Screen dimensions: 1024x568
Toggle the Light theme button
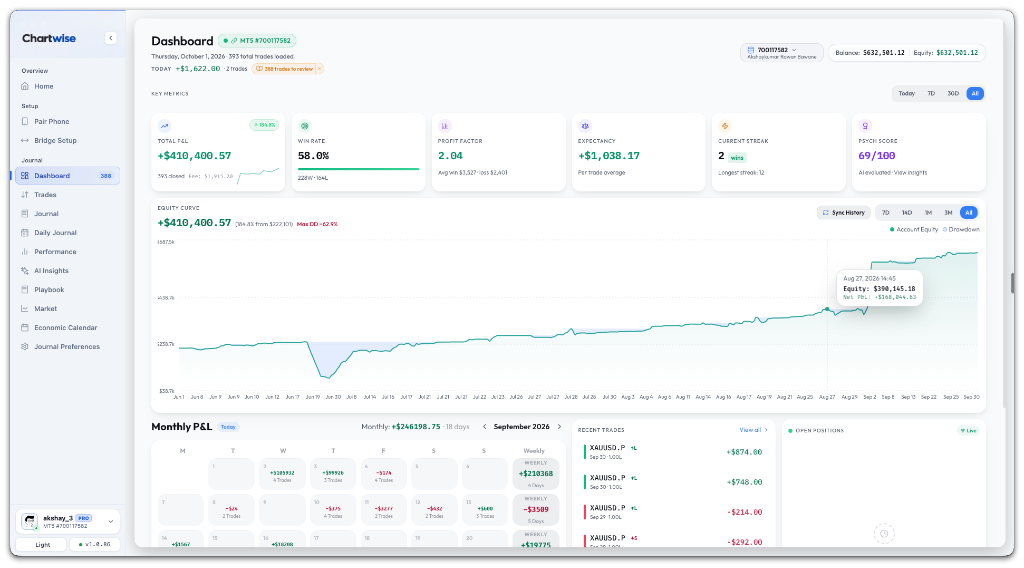pos(42,544)
